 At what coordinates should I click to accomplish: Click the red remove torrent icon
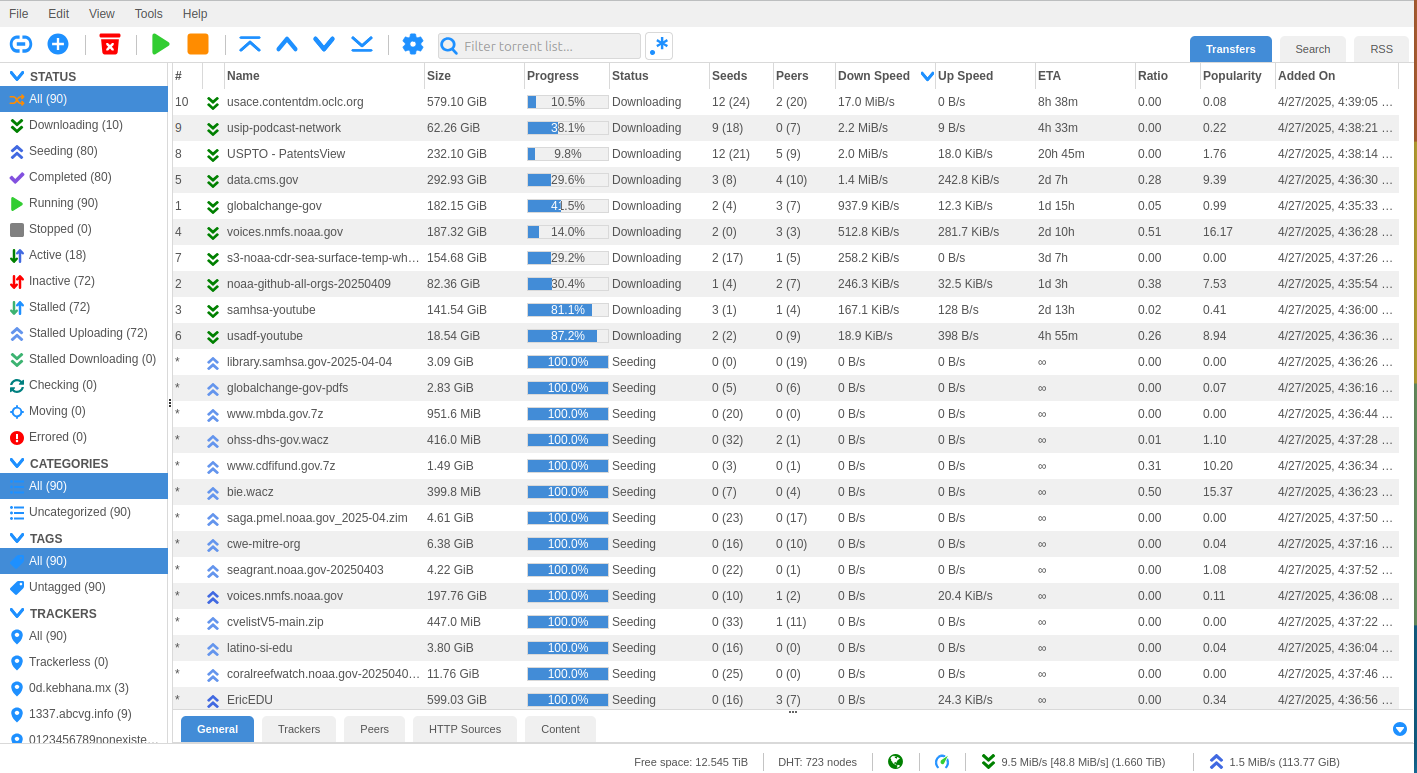pyautogui.click(x=110, y=44)
